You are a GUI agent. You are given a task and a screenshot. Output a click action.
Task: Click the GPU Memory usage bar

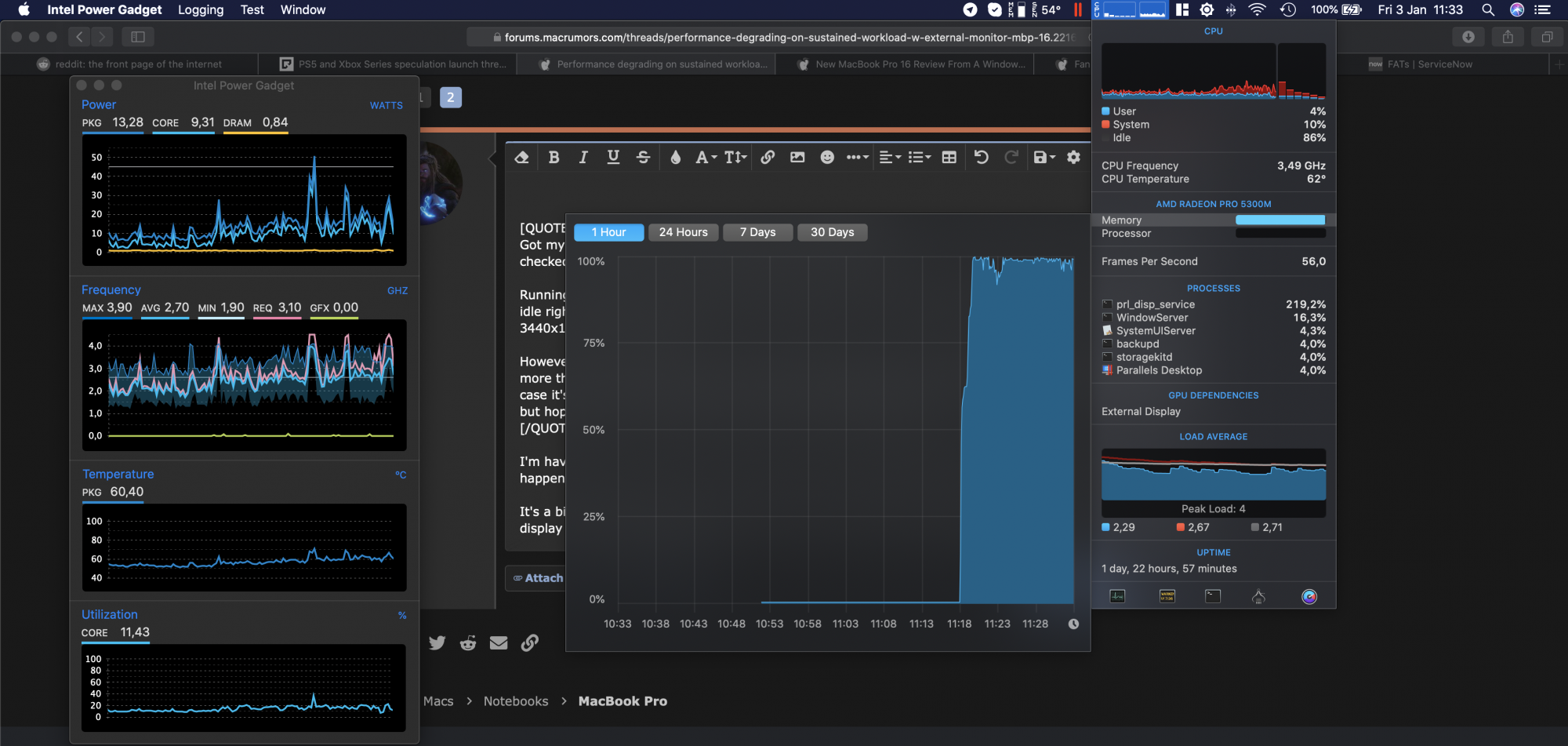pos(1280,220)
